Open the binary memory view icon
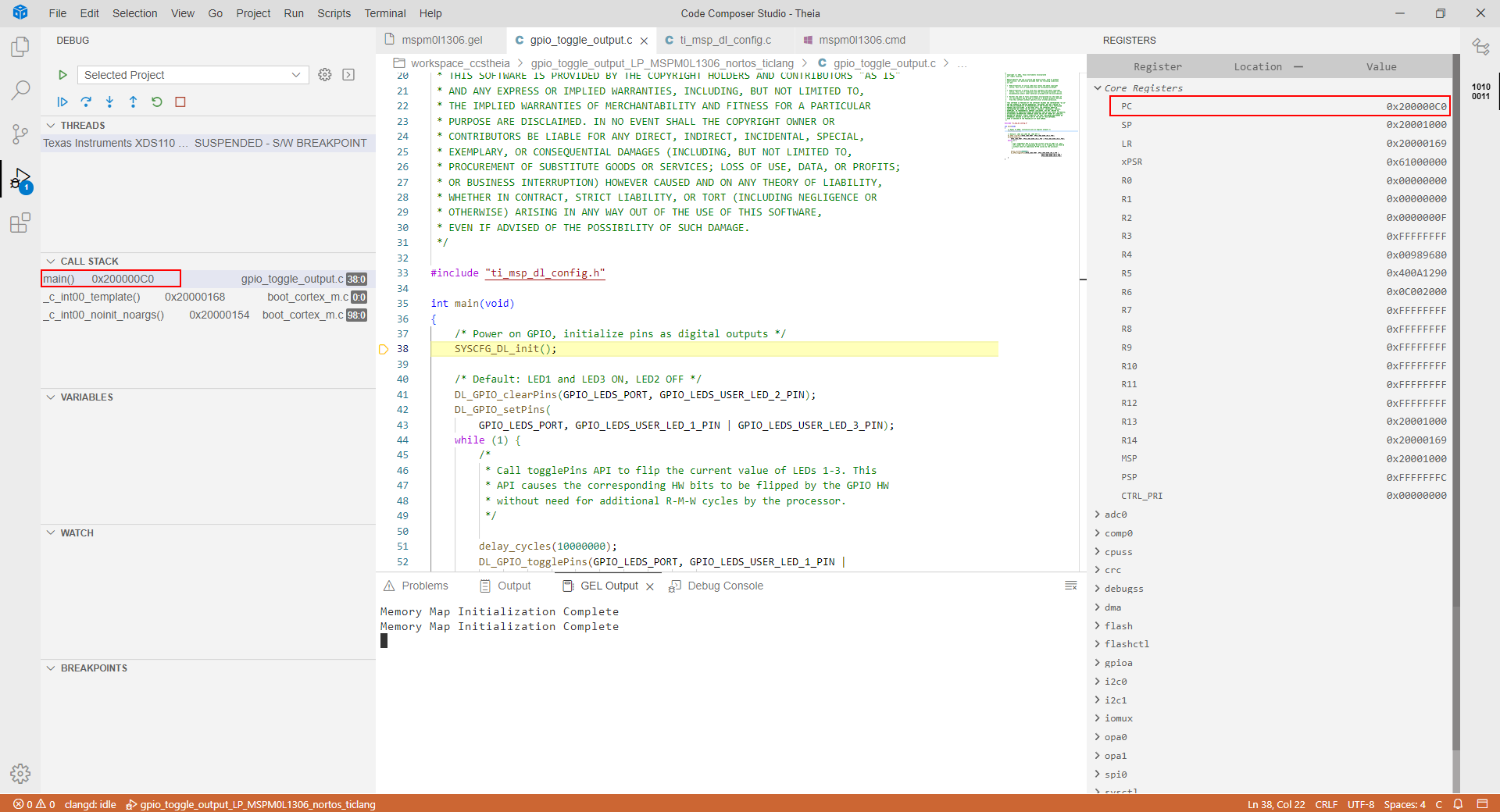 (x=1480, y=91)
